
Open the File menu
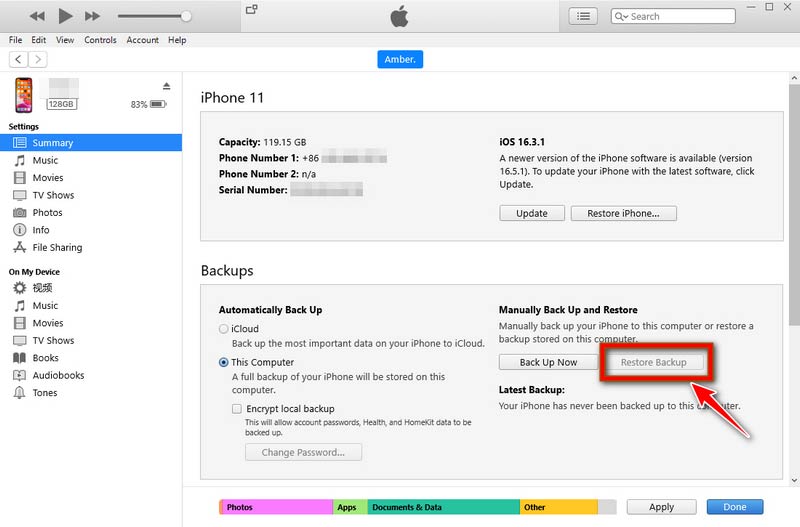point(16,40)
